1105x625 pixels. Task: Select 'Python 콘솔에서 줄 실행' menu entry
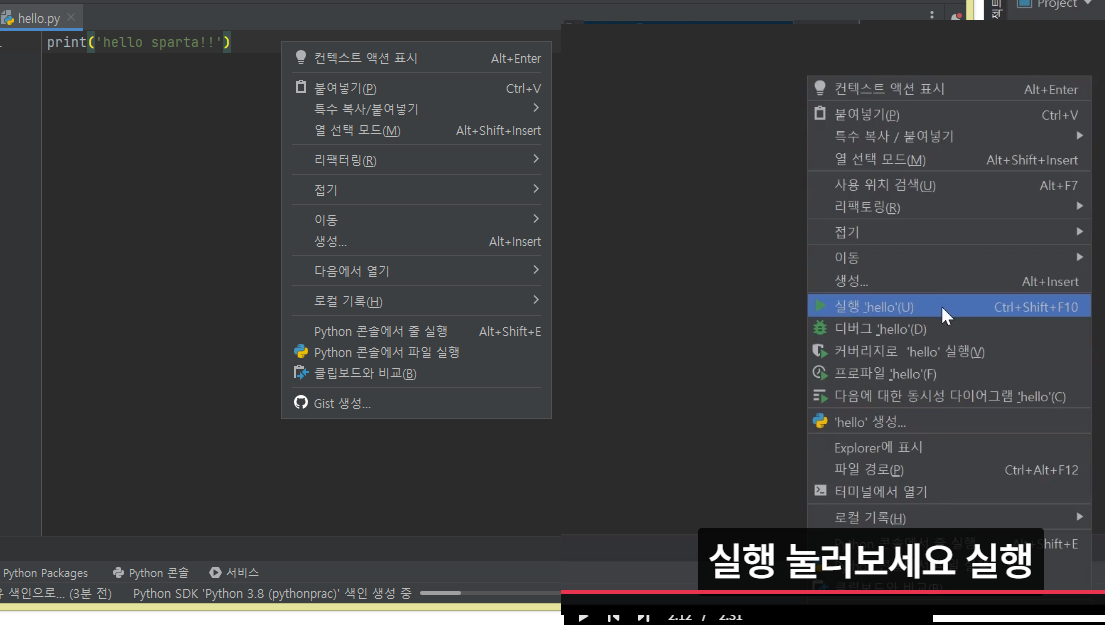[x=416, y=331]
